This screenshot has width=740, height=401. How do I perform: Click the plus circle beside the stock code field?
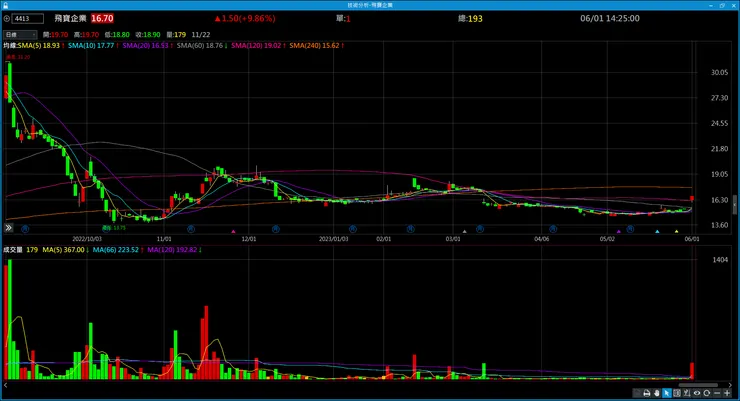[x=7, y=19]
